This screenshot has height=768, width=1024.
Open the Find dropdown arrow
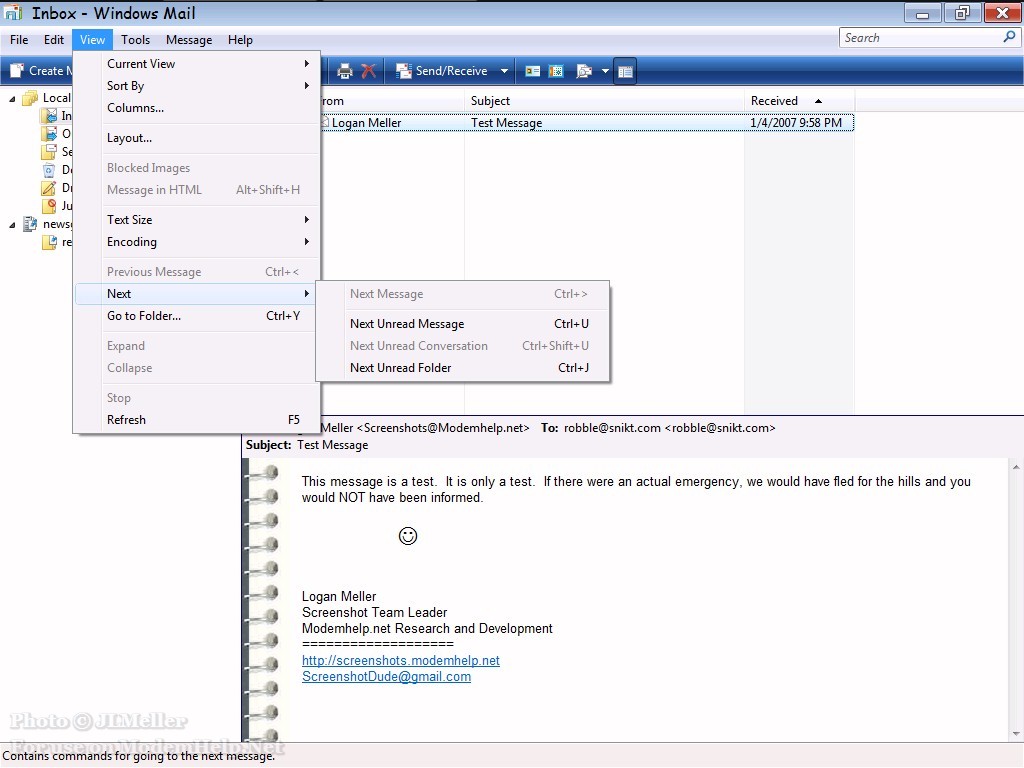click(x=605, y=71)
